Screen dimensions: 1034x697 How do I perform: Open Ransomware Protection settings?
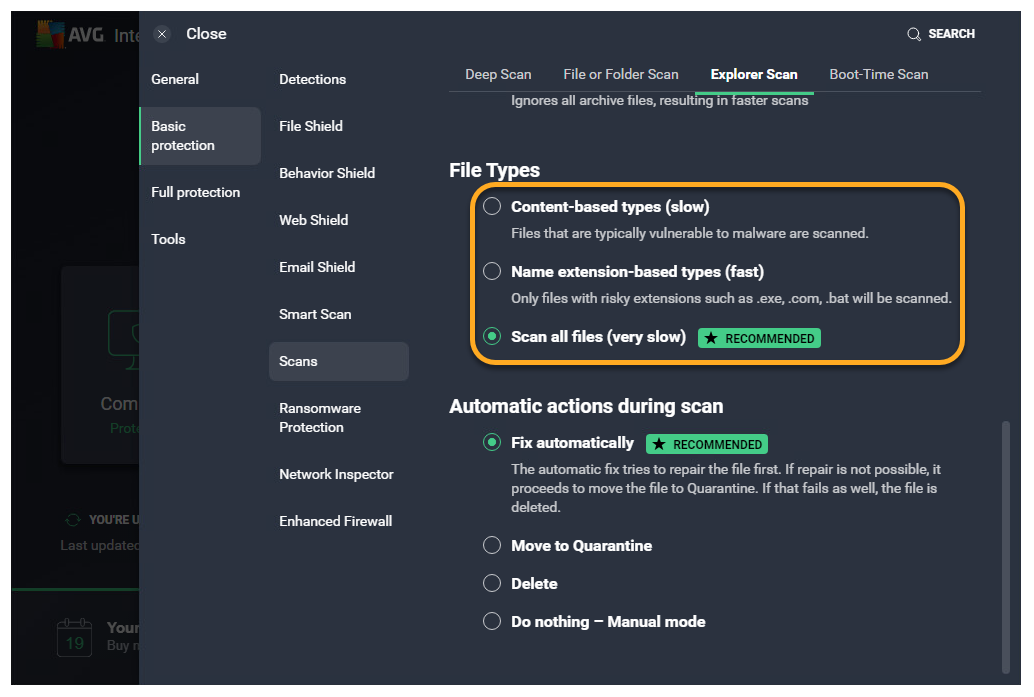click(x=320, y=418)
